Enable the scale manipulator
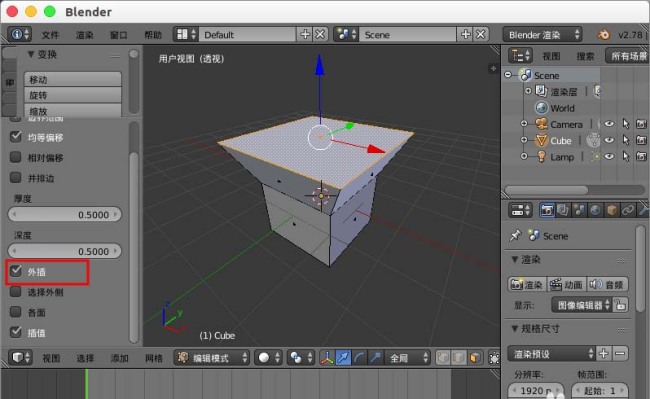 click(375, 358)
